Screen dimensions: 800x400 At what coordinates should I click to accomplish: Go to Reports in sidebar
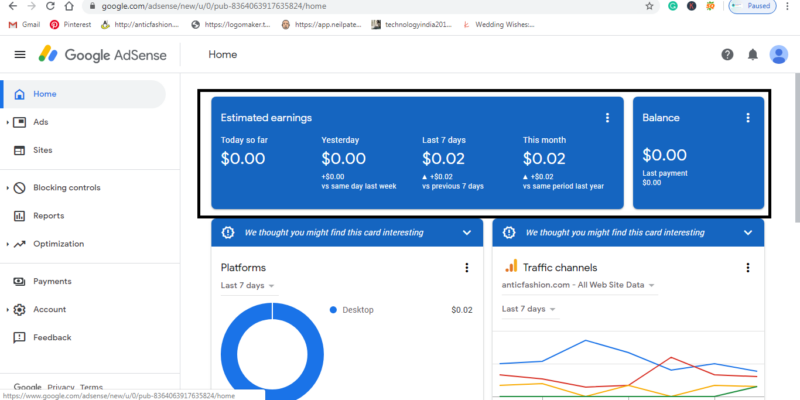(x=48, y=216)
